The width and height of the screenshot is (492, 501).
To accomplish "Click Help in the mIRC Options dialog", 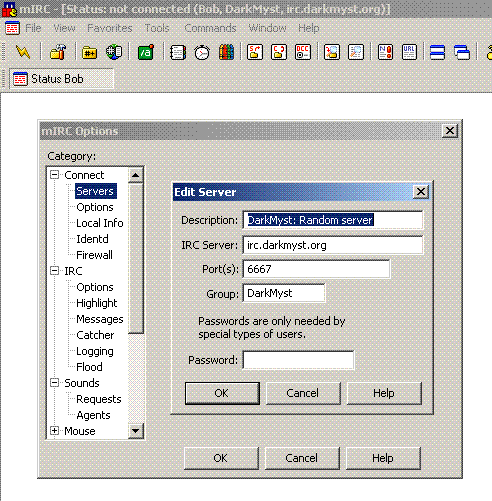I will [x=383, y=458].
